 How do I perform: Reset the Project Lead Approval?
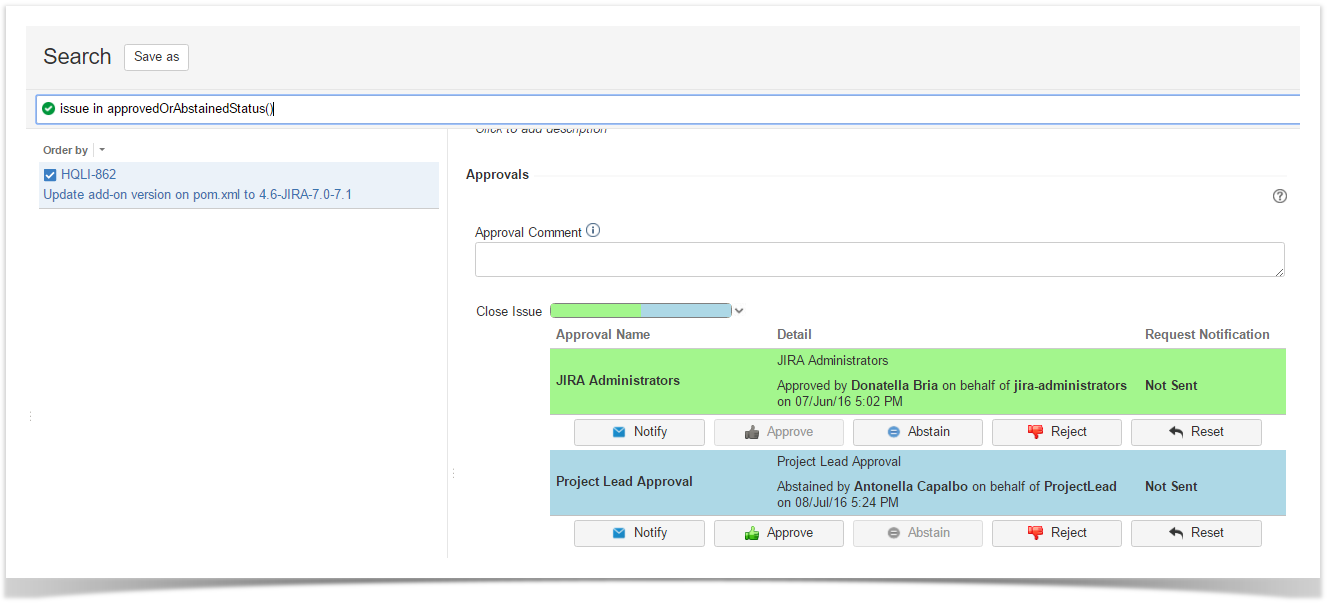click(1195, 533)
